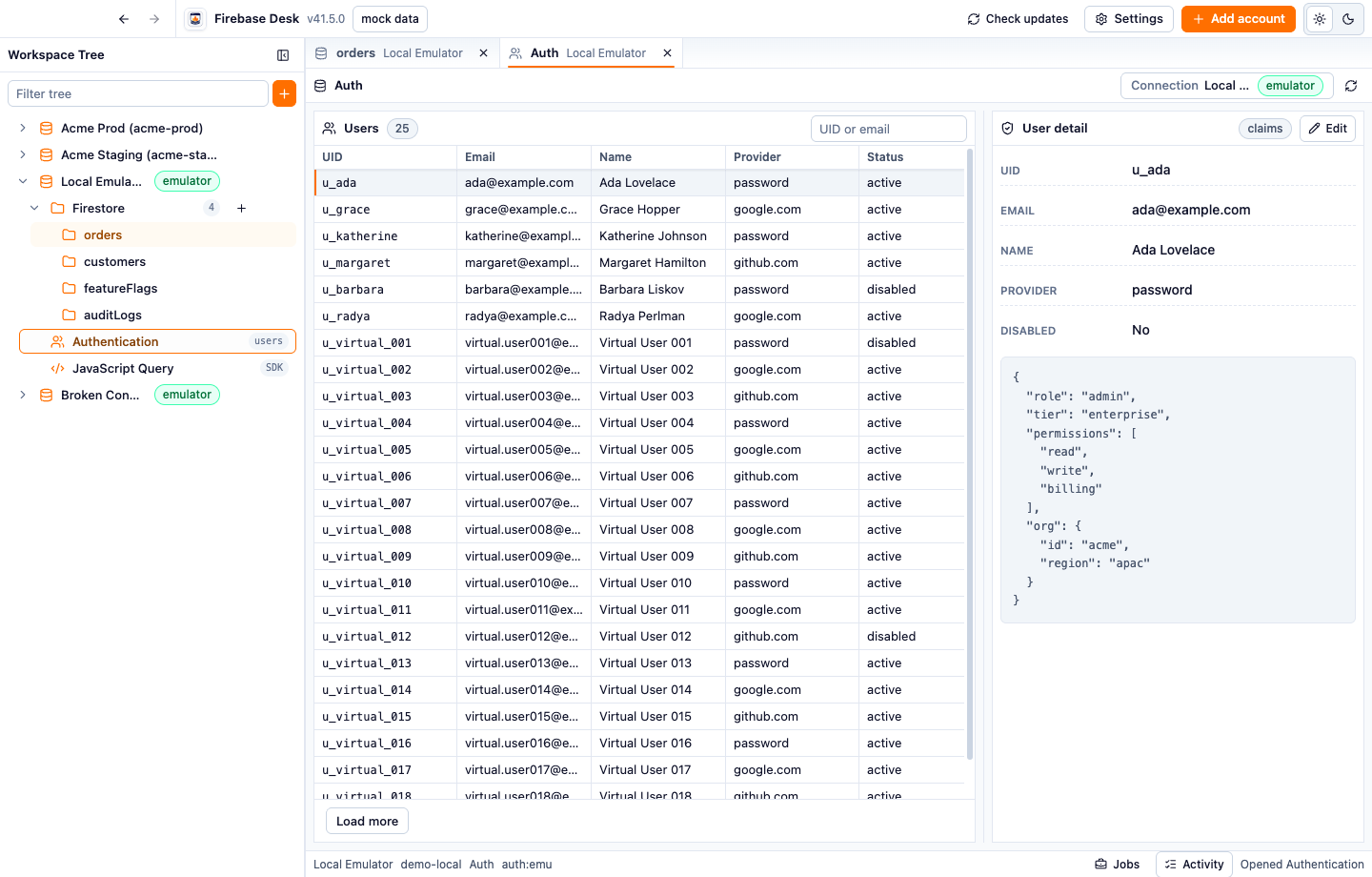This screenshot has height=877, width=1372.
Task: Switch to light theme sun icon
Action: (x=1320, y=19)
